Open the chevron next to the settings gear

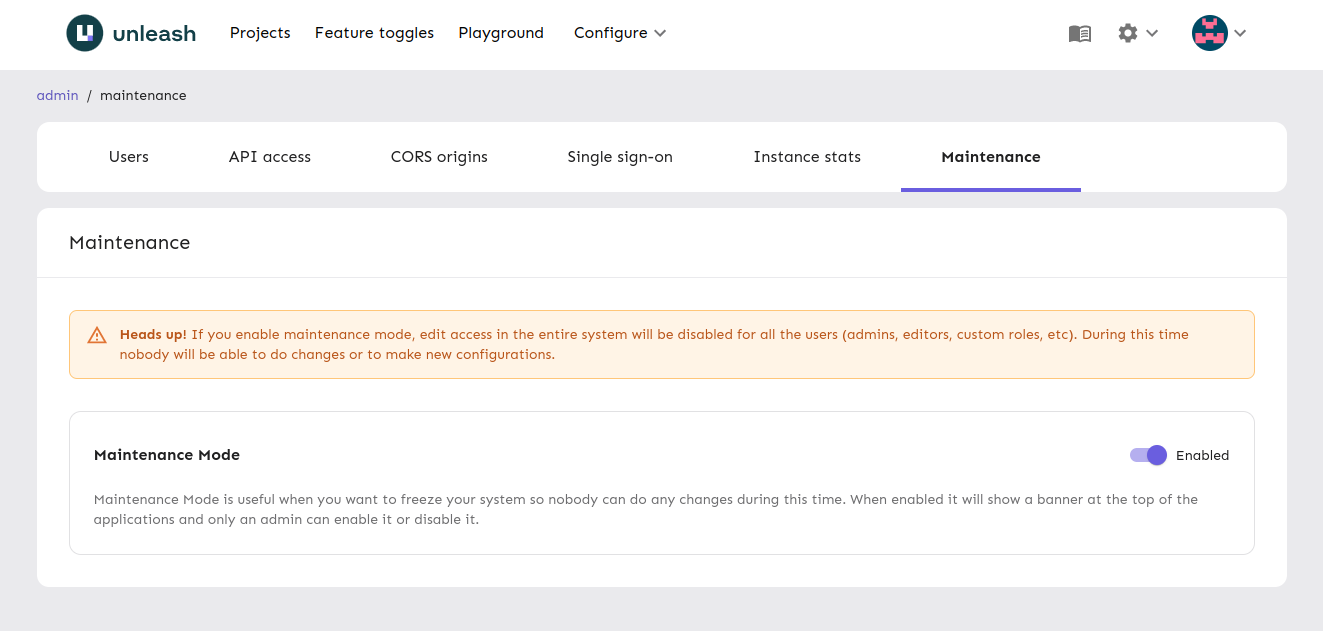pos(1152,33)
